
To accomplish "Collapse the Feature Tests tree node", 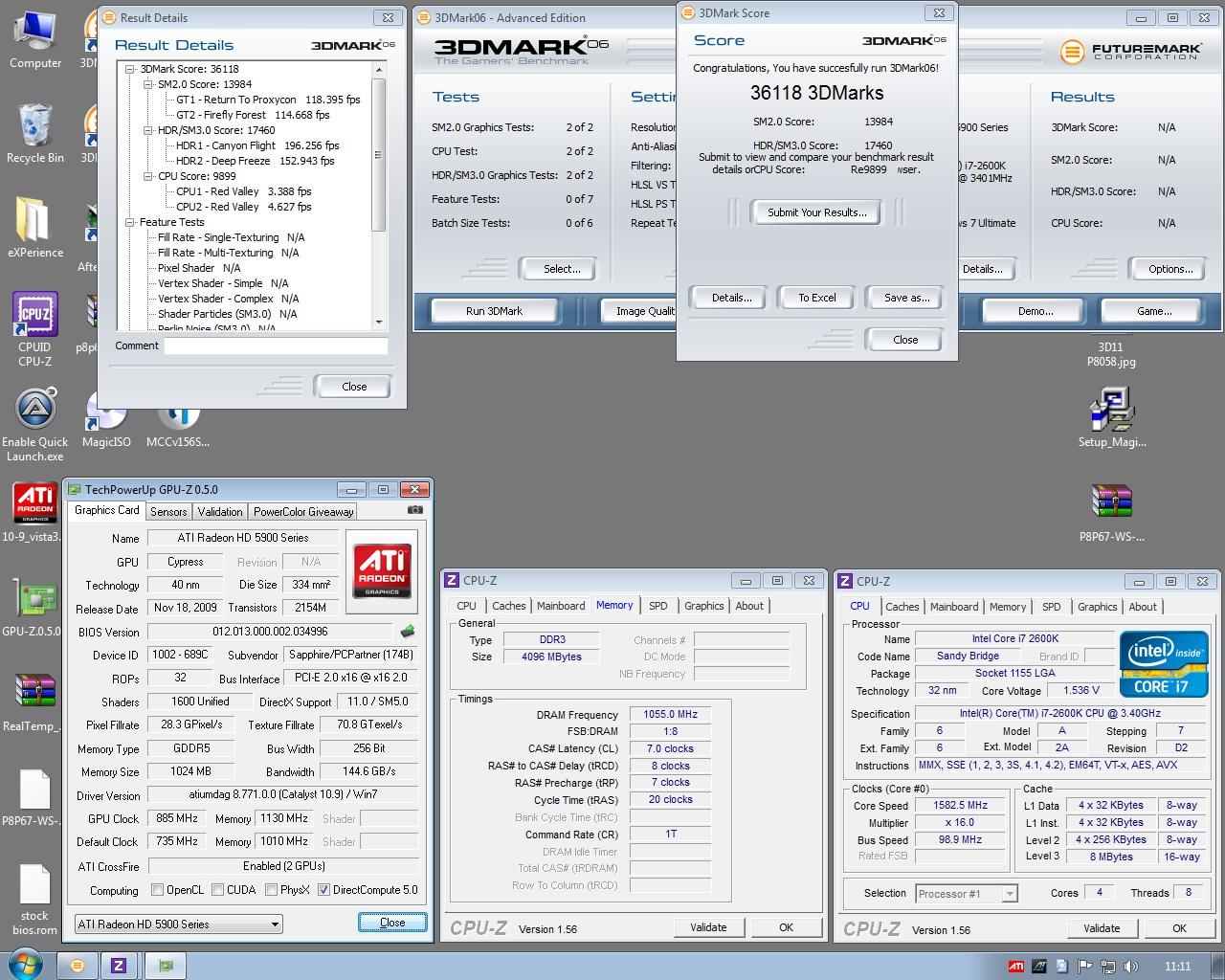I will point(131,222).
